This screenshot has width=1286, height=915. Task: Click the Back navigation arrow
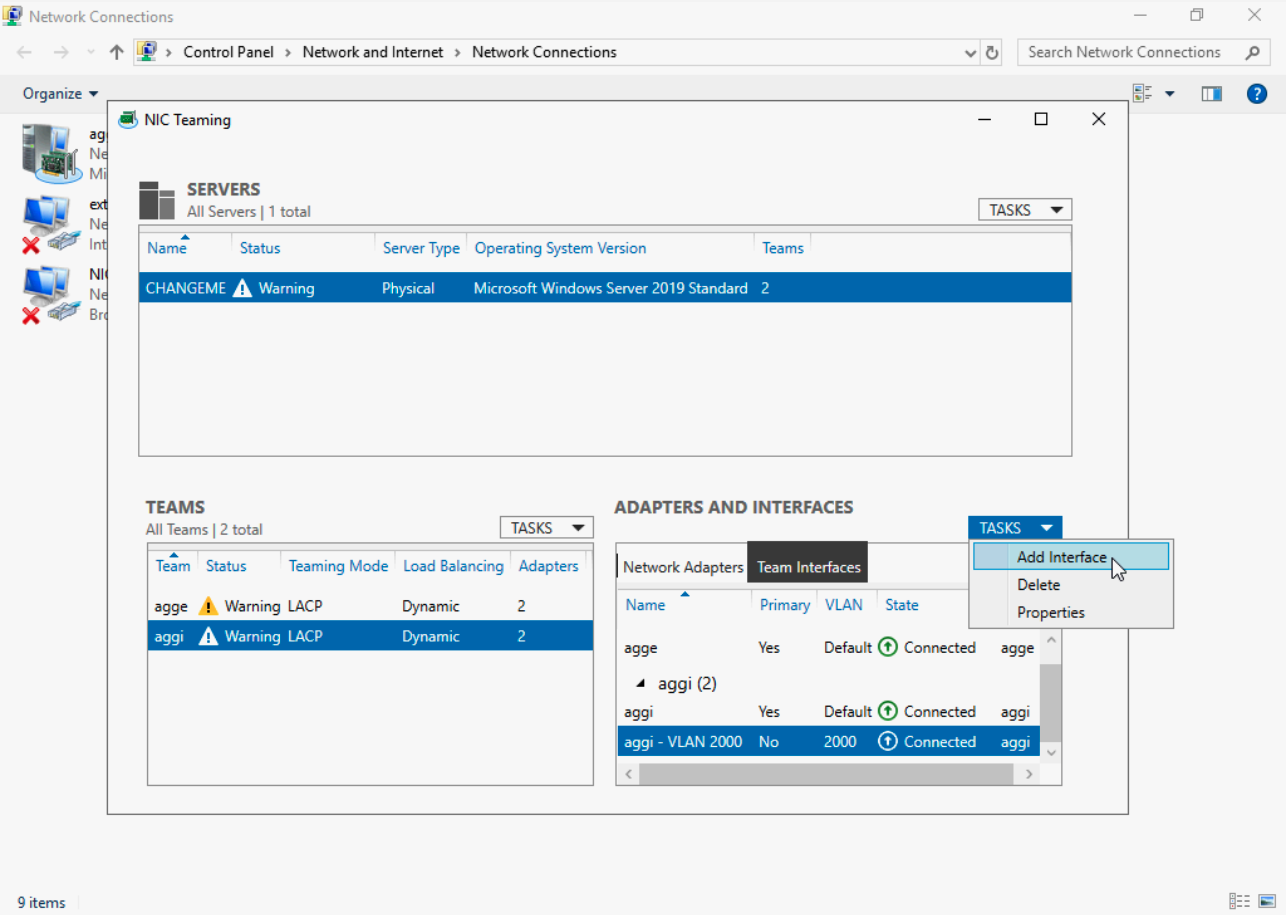[25, 52]
